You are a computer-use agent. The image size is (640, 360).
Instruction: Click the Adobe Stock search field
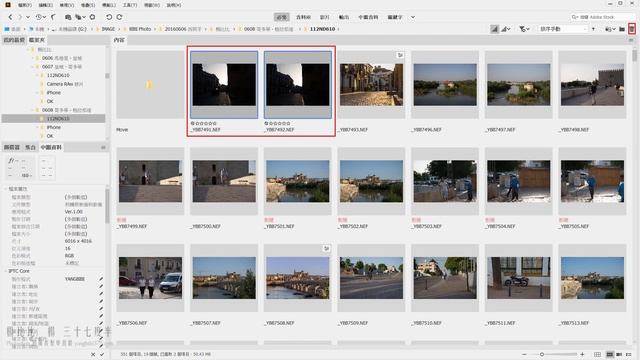coord(603,17)
